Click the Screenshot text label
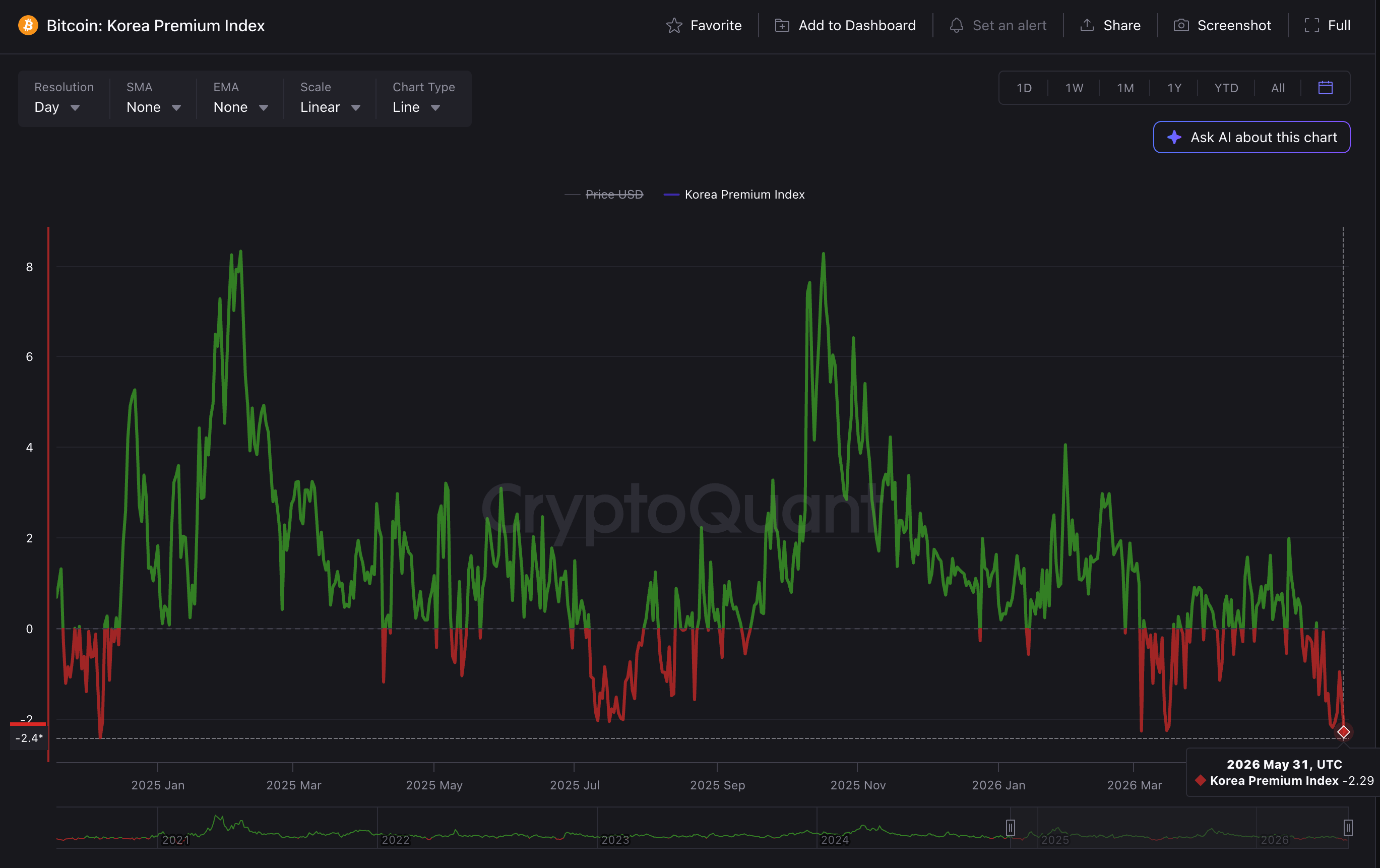 (1234, 25)
